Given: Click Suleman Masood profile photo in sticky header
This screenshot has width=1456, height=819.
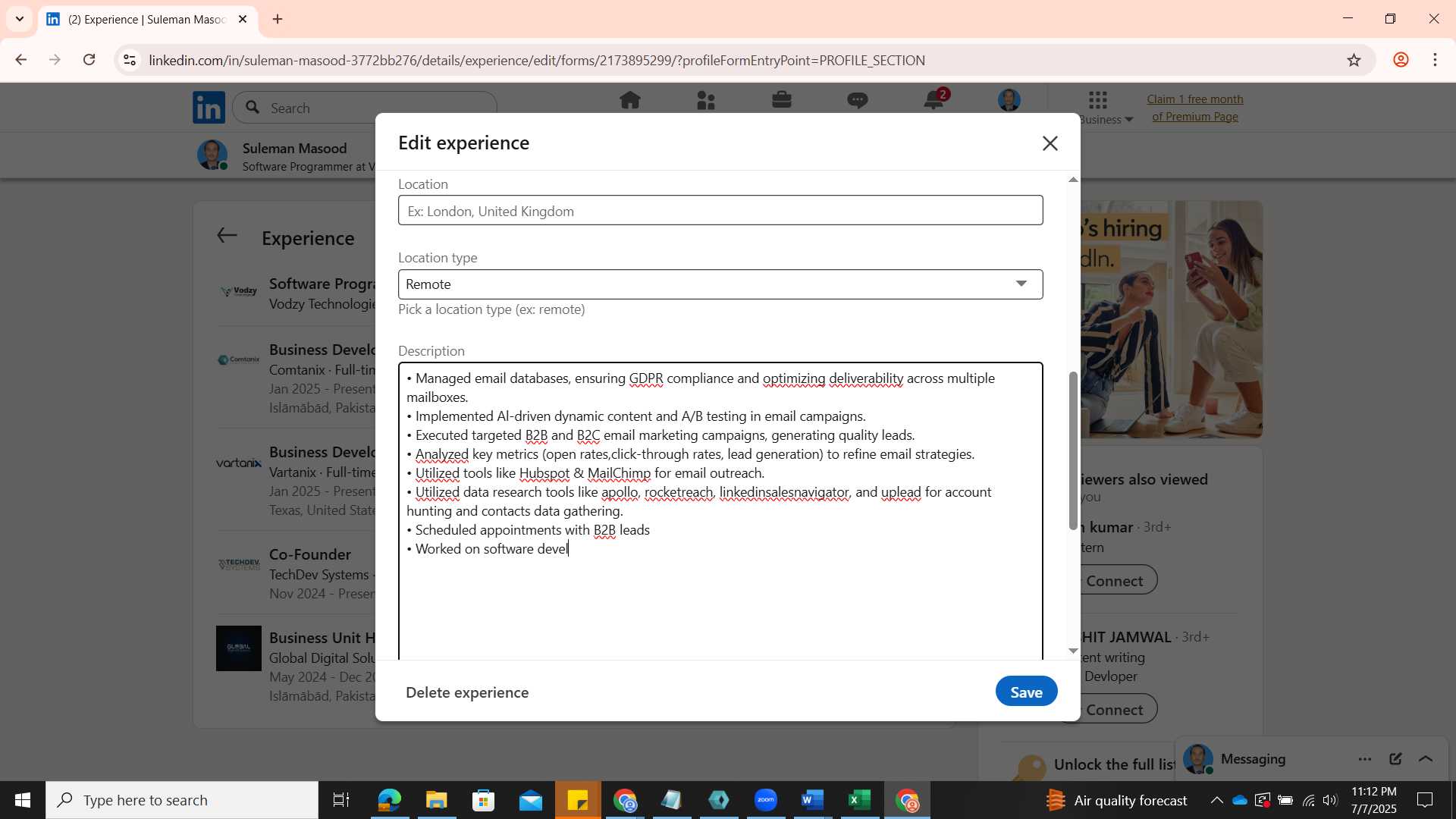Looking at the screenshot, I should coord(212,155).
